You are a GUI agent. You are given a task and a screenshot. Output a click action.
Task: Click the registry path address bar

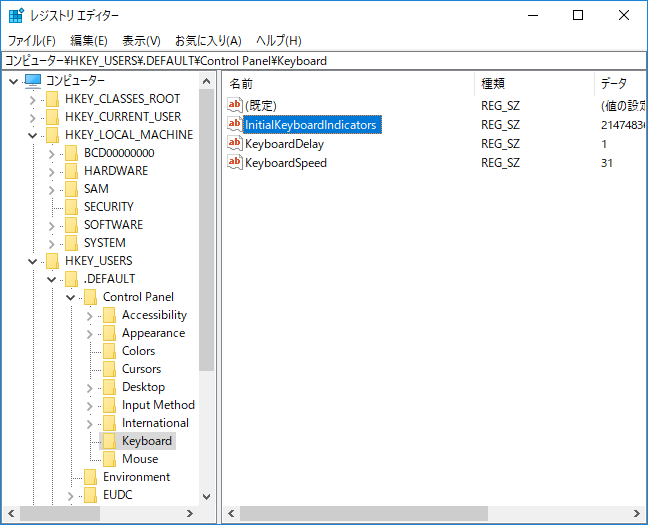324,61
